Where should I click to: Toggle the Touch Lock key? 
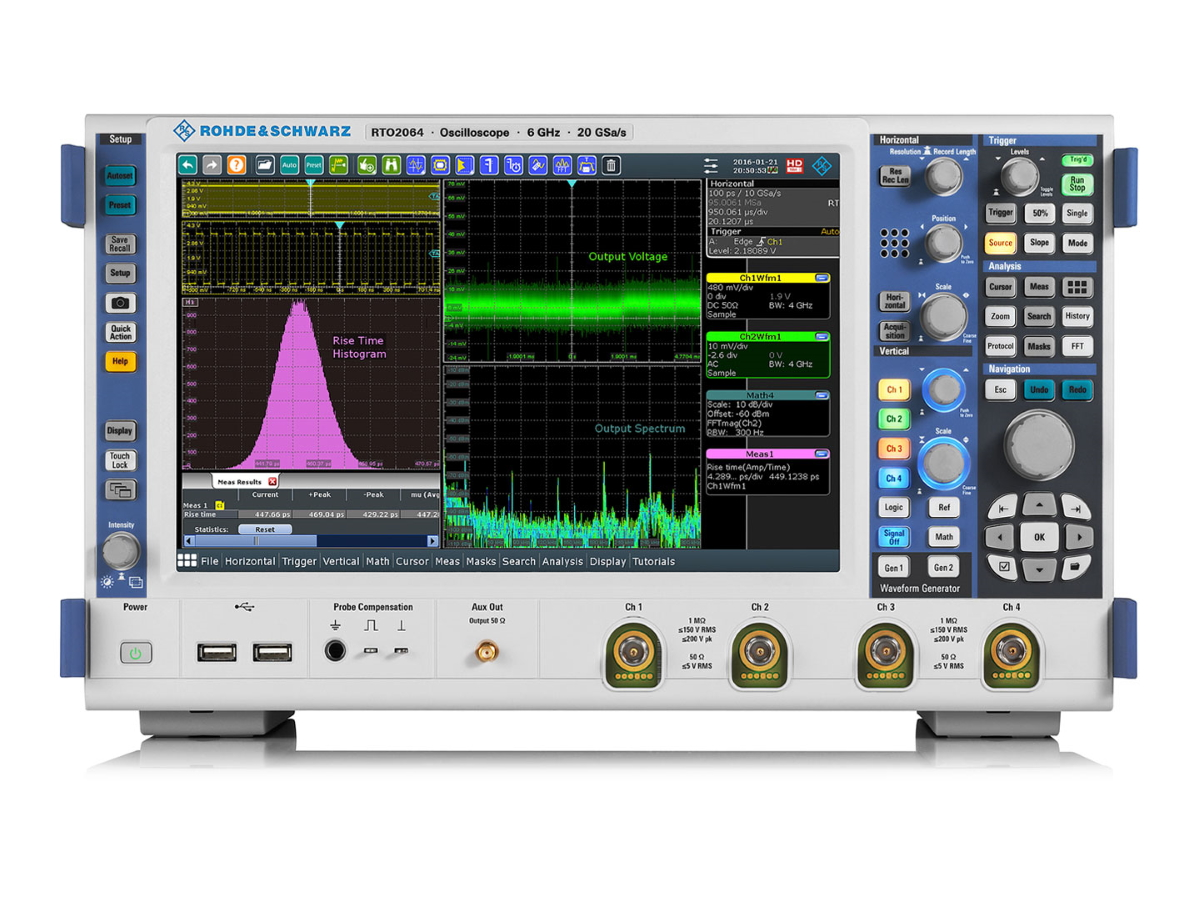click(x=120, y=460)
